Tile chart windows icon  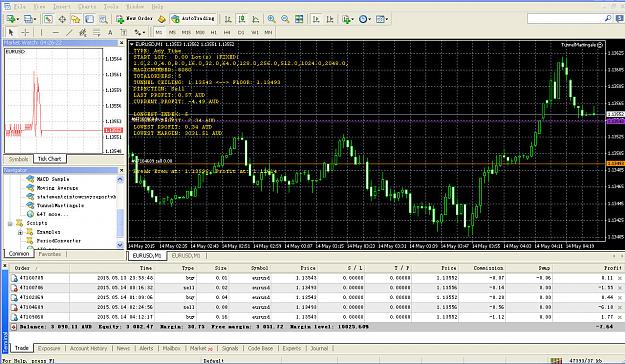pos(299,19)
